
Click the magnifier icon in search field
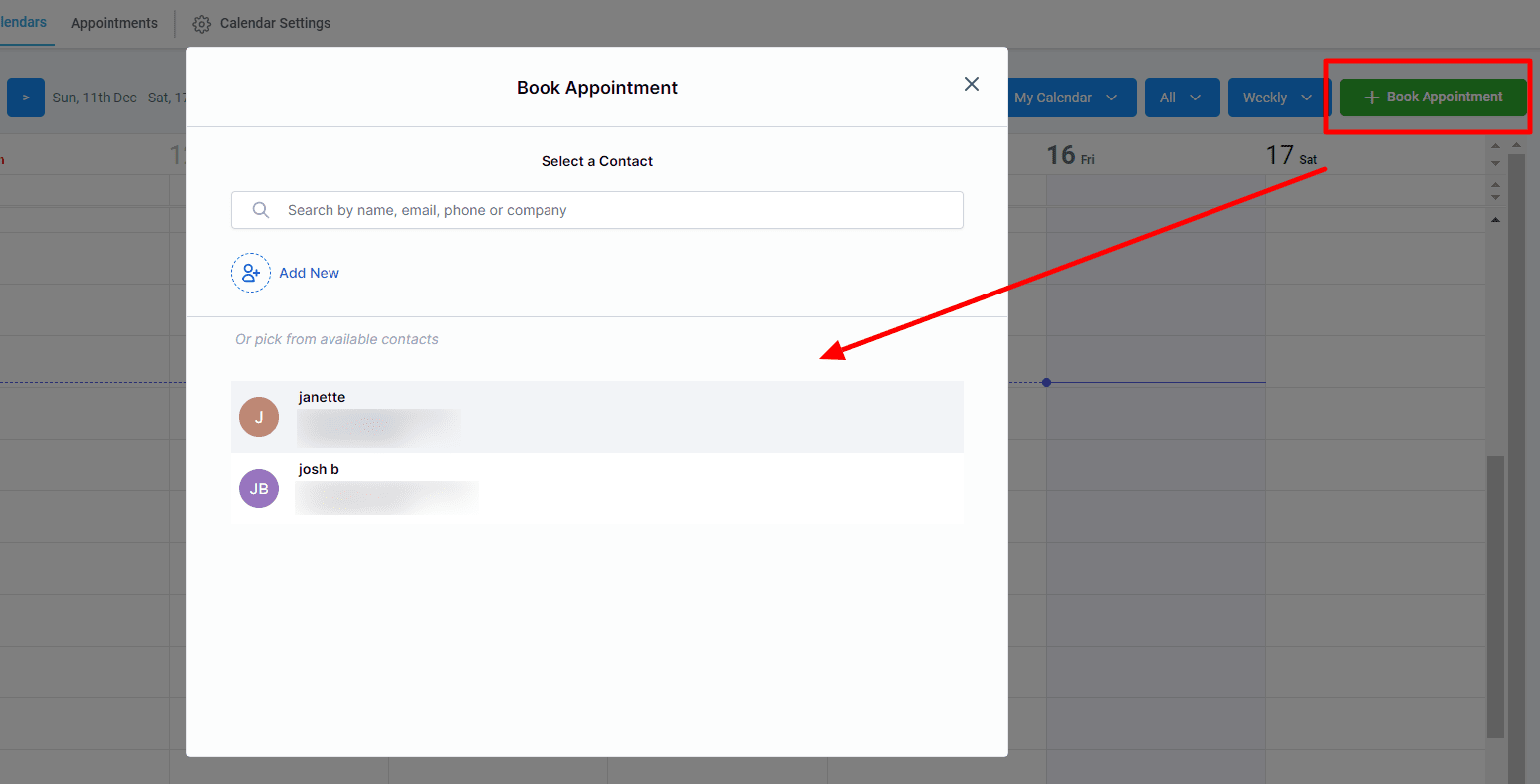click(x=261, y=210)
